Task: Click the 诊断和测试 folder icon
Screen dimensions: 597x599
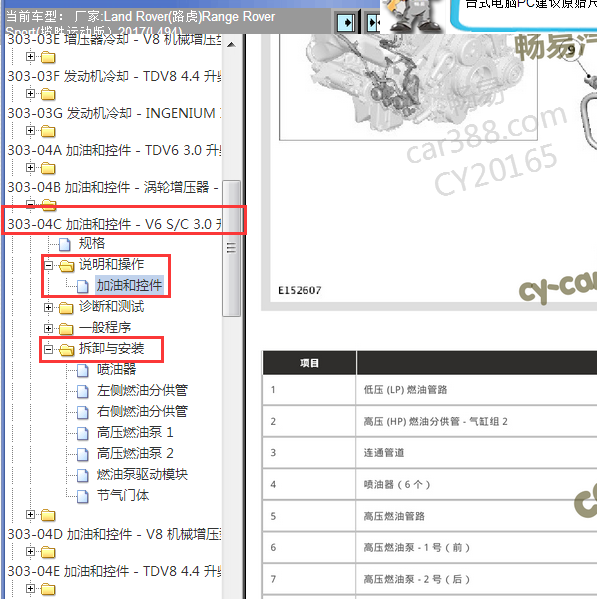Action: click(x=66, y=308)
